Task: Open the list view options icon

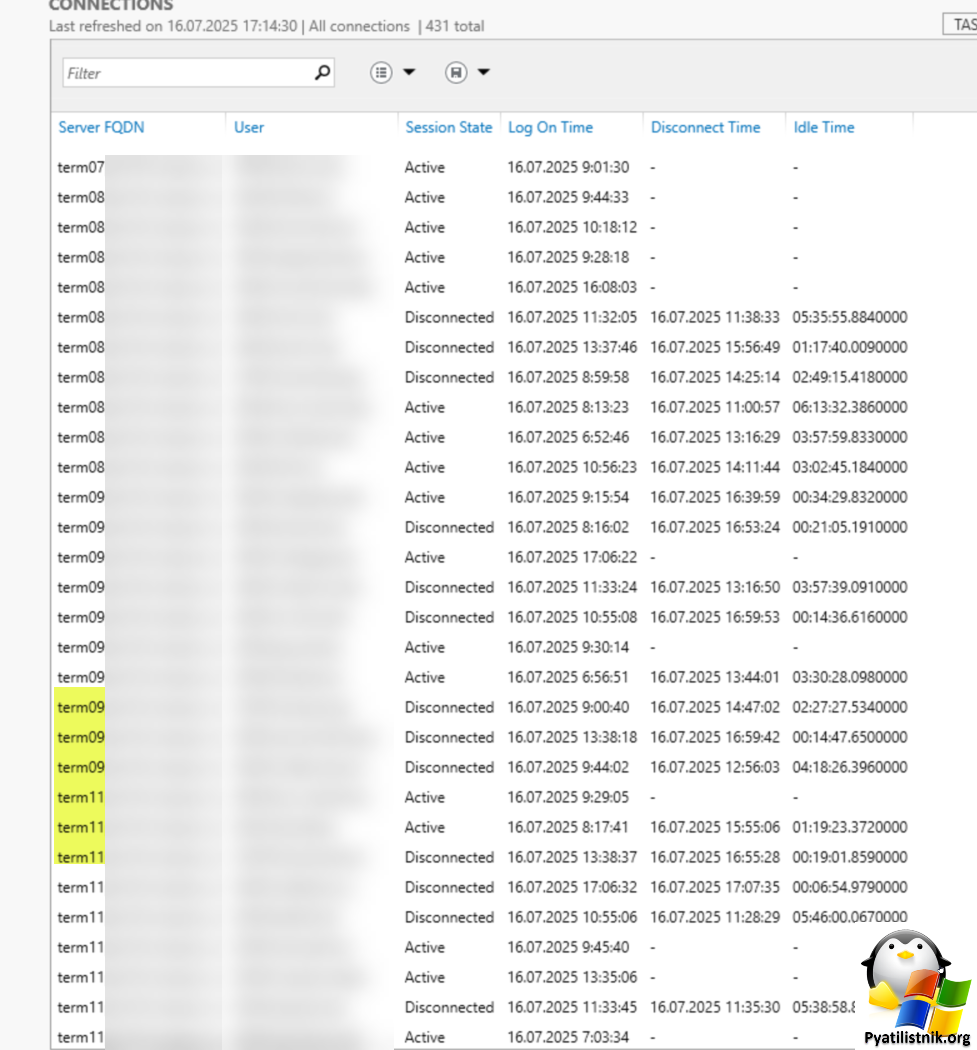Action: pos(381,72)
